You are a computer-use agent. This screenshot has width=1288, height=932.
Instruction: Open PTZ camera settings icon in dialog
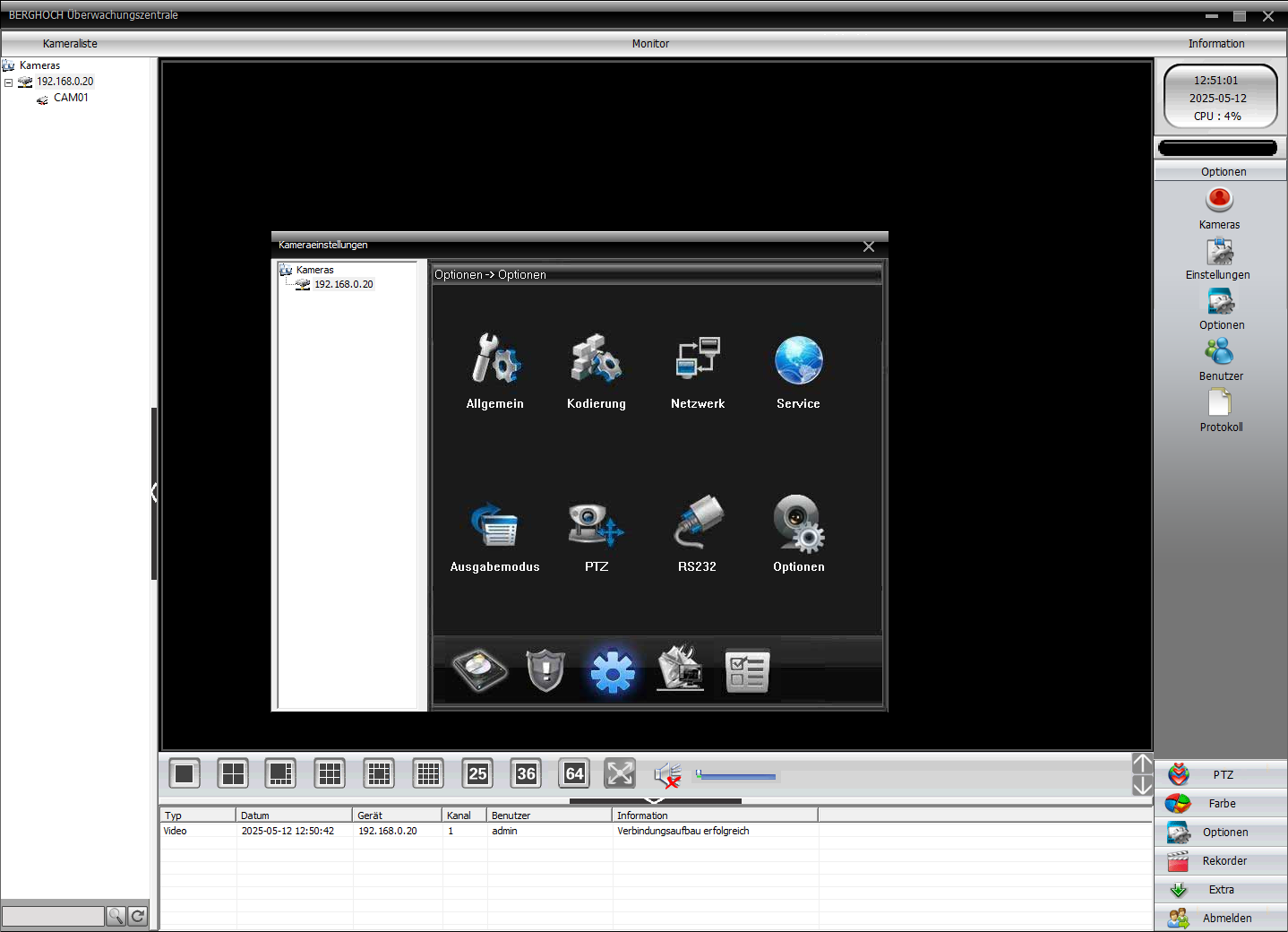click(x=597, y=523)
